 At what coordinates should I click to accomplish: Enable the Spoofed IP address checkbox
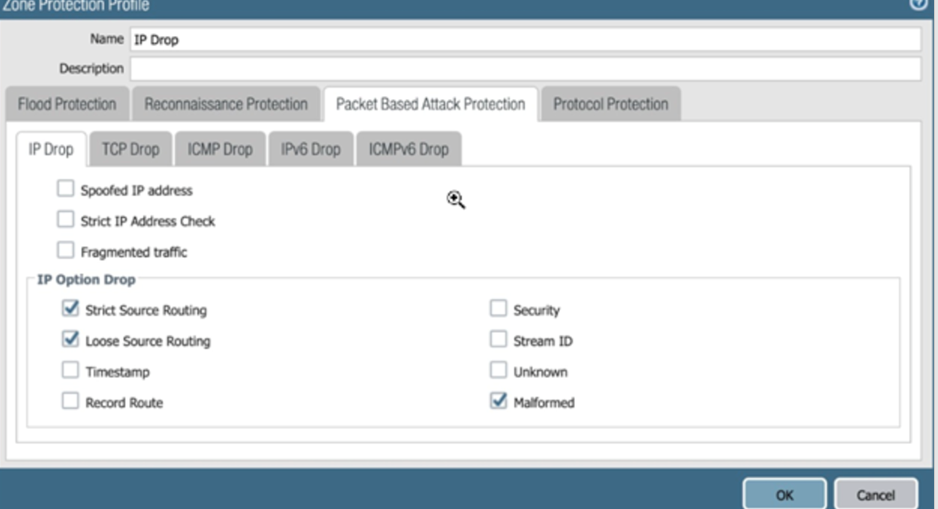click(66, 189)
